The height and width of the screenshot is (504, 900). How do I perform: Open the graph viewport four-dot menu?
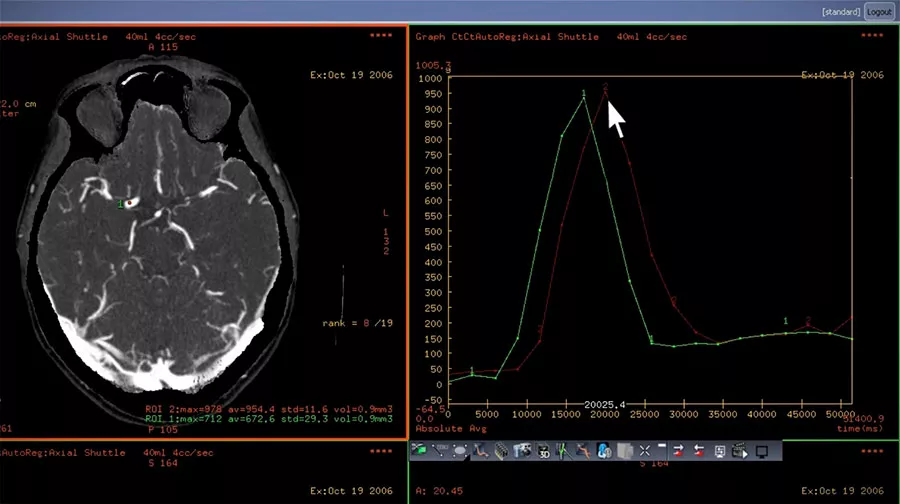pyautogui.click(x=872, y=36)
